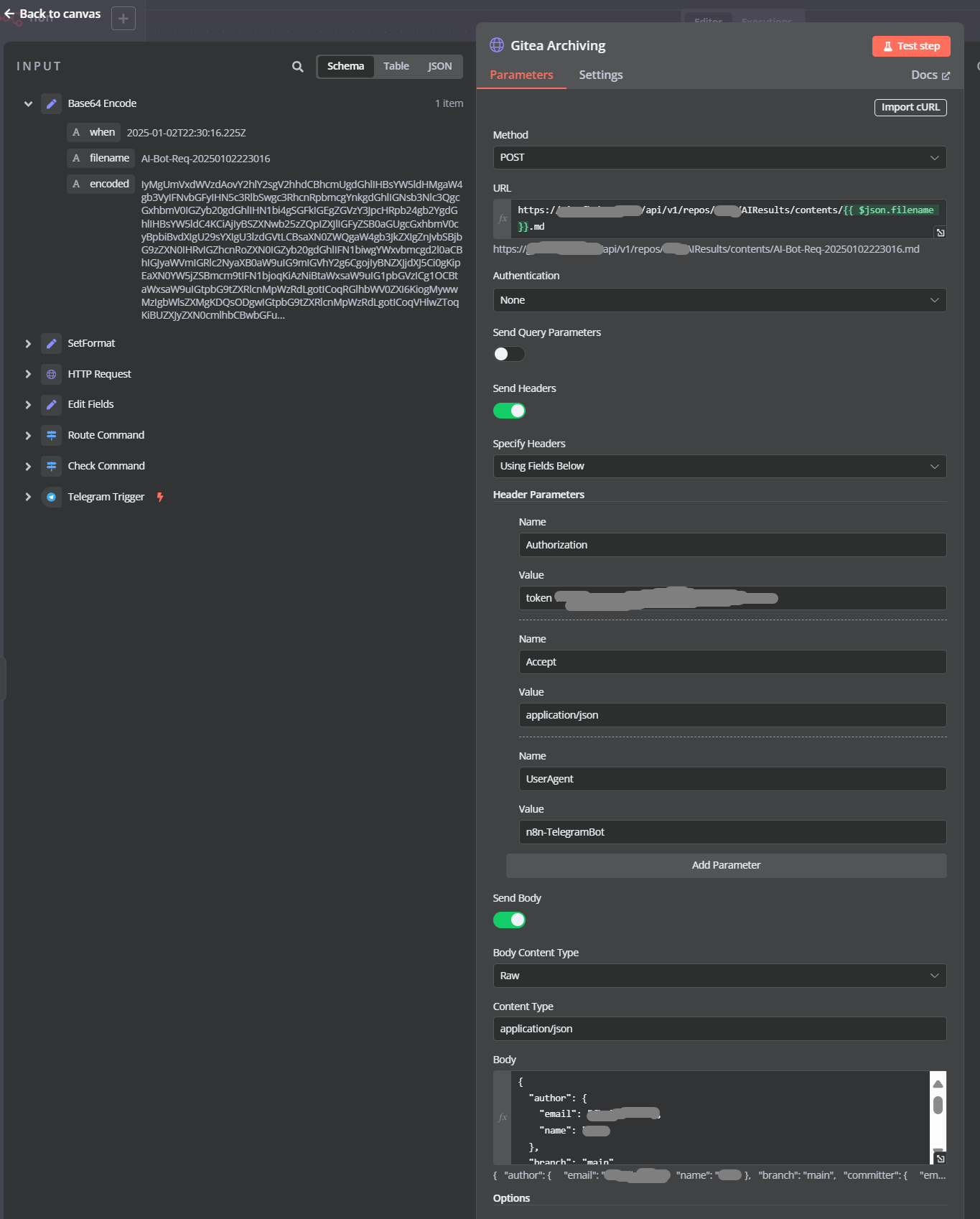Open the Specify Headers dropdown

719,466
